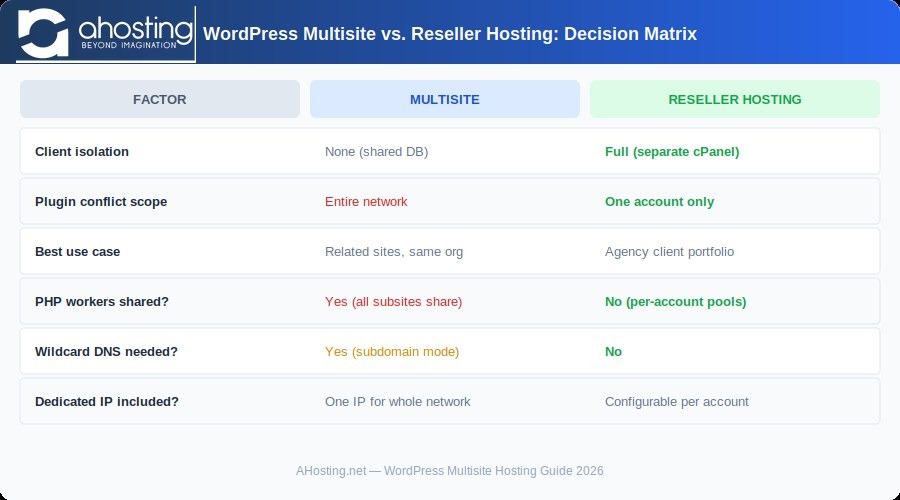Select the 'Client isolation' row label

click(x=82, y=152)
